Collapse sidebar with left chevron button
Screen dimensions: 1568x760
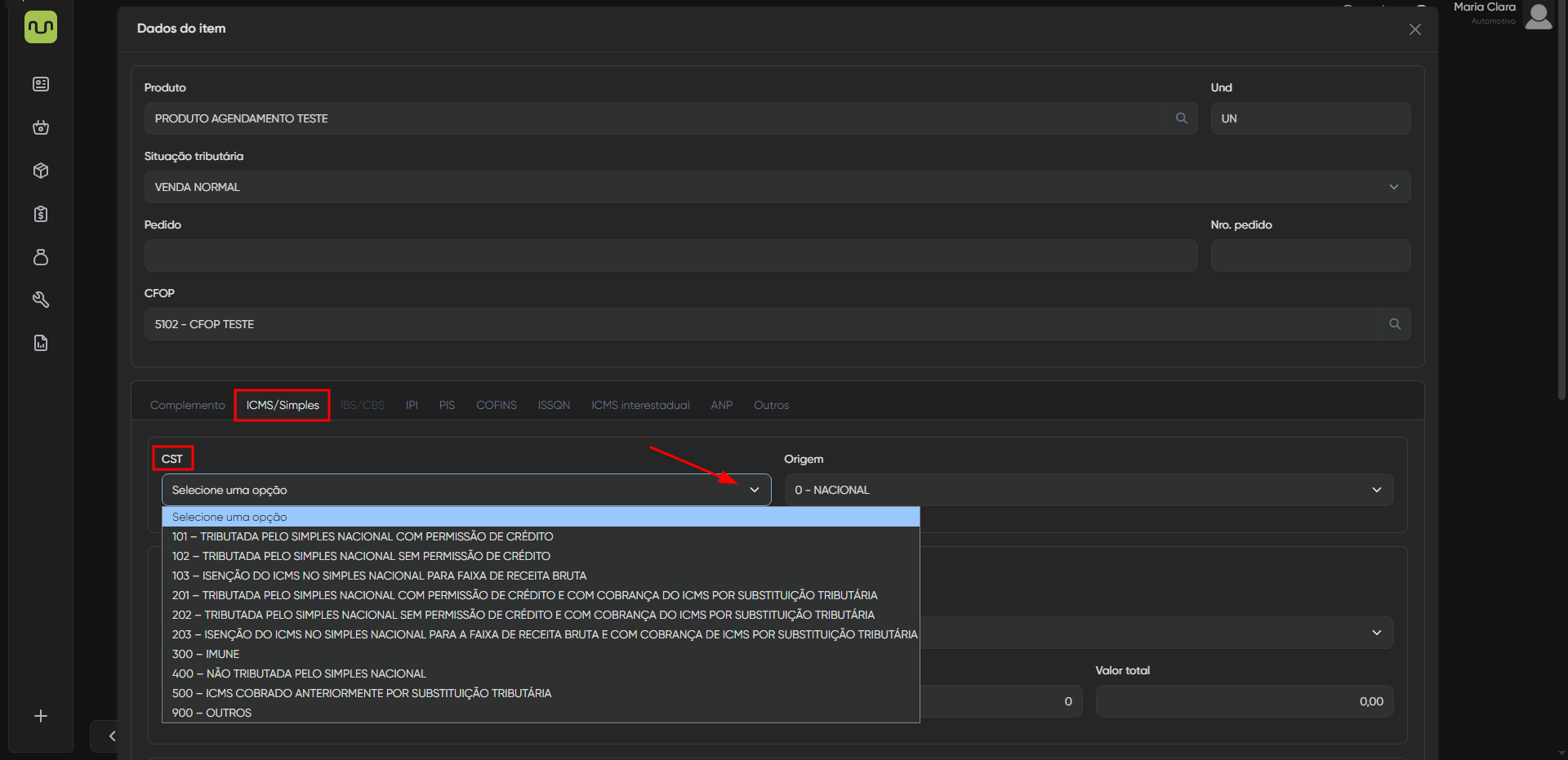click(x=112, y=736)
